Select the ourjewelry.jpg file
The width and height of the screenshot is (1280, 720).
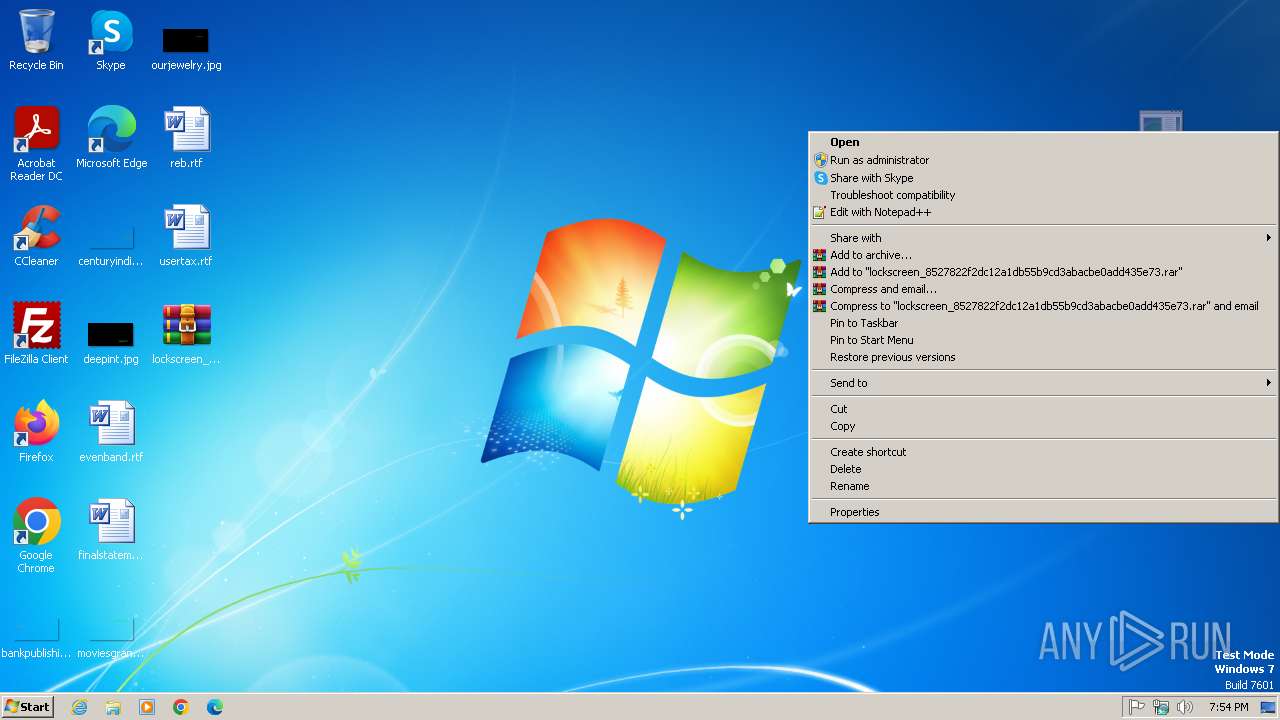(x=186, y=47)
